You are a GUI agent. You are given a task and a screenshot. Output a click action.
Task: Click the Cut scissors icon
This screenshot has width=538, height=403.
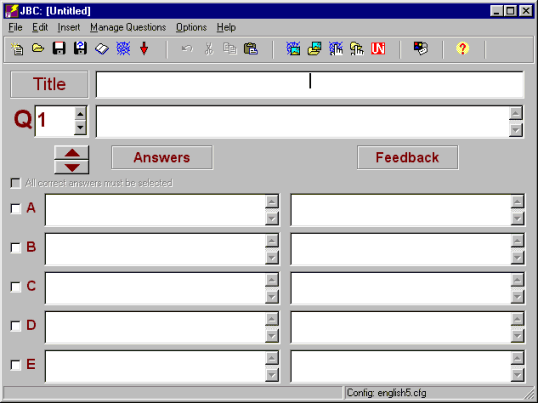pos(208,49)
